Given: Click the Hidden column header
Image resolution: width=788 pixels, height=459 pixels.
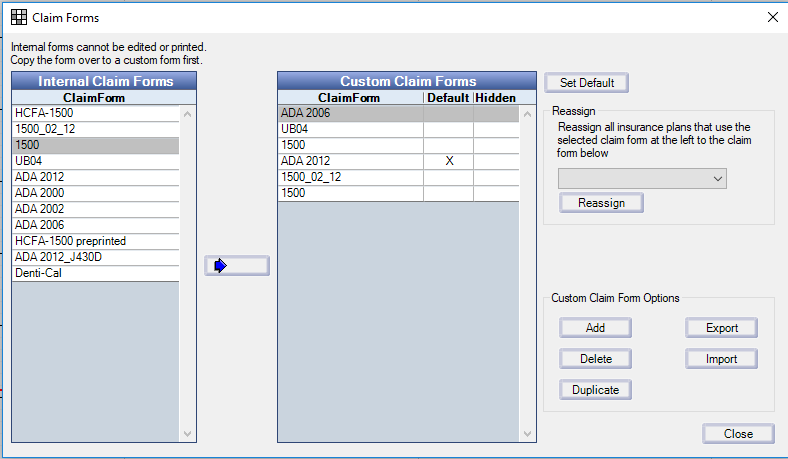Looking at the screenshot, I should coord(496,98).
